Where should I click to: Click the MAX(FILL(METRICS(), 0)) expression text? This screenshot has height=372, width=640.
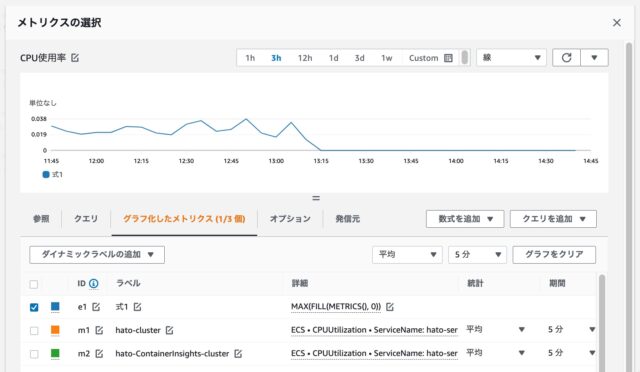point(336,307)
